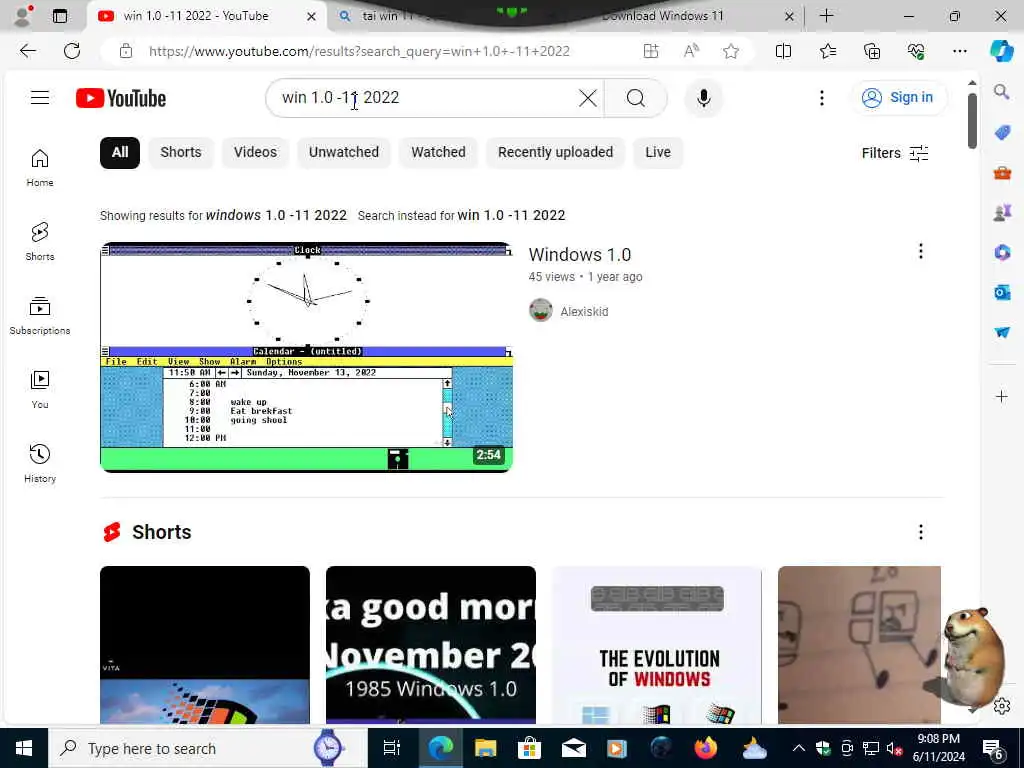The image size is (1024, 768).
Task: Add app to sidebar with plus
Action: click(1002, 396)
